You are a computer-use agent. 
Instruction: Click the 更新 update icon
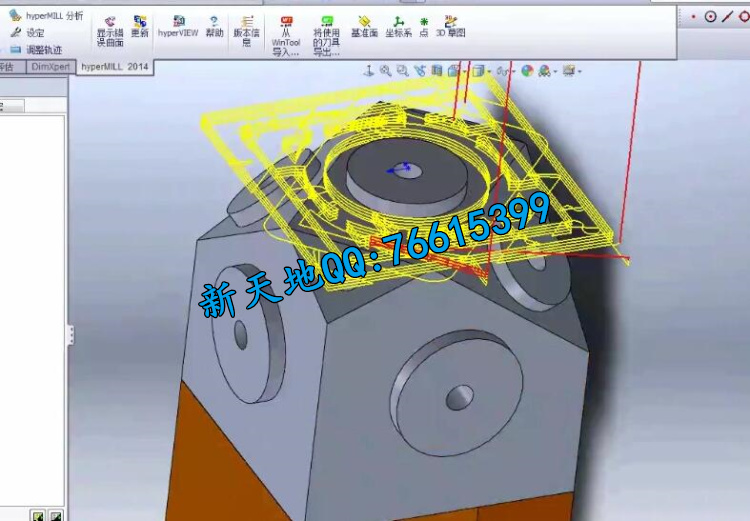pos(139,26)
